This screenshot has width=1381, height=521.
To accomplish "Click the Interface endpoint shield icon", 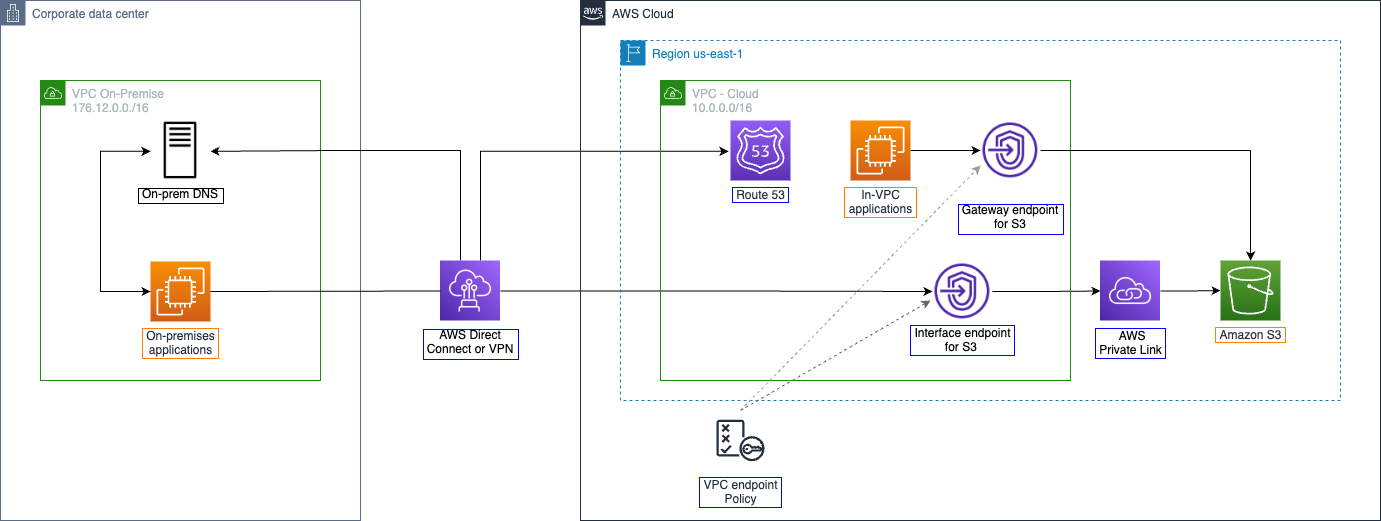I will tap(961, 291).
